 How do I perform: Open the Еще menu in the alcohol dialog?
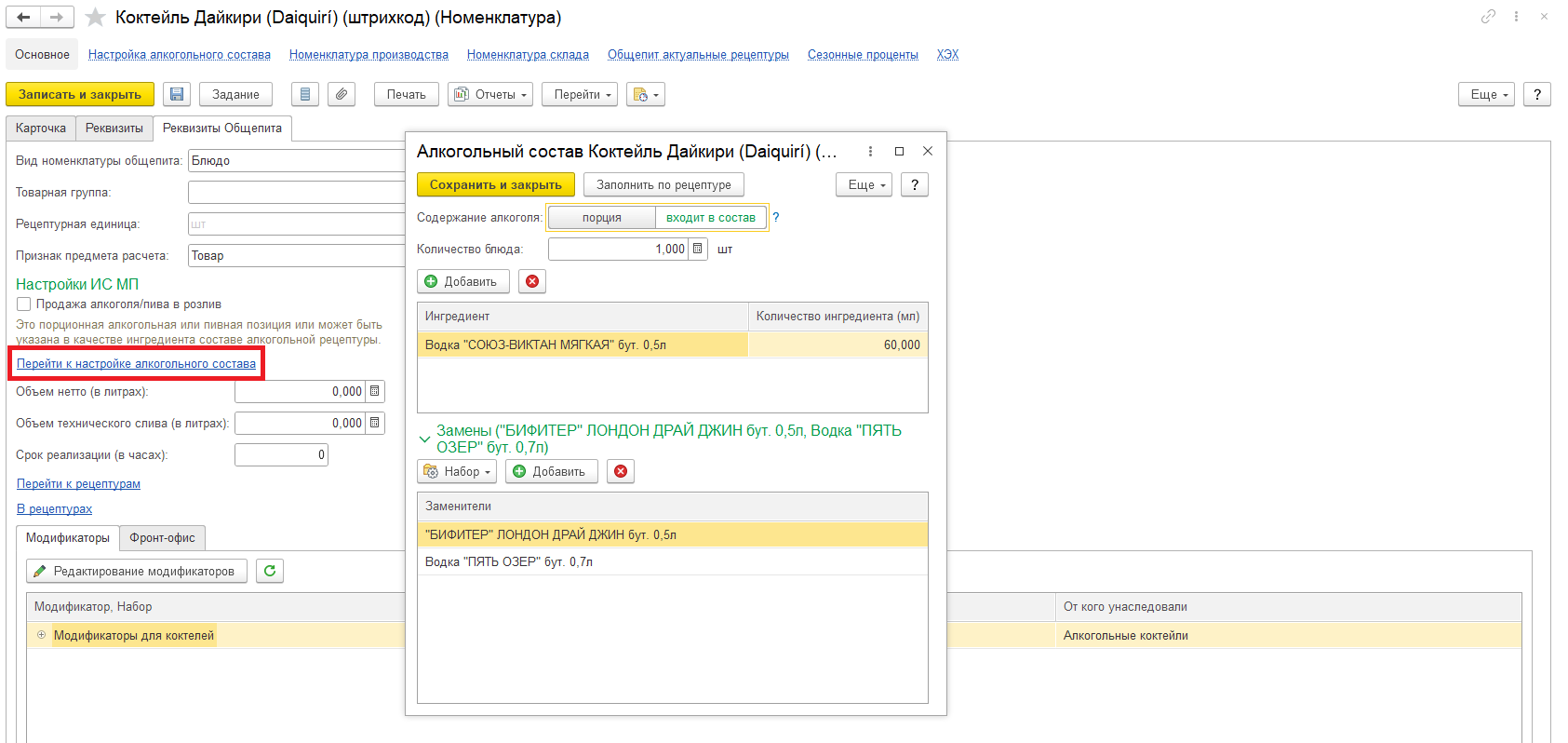click(864, 184)
